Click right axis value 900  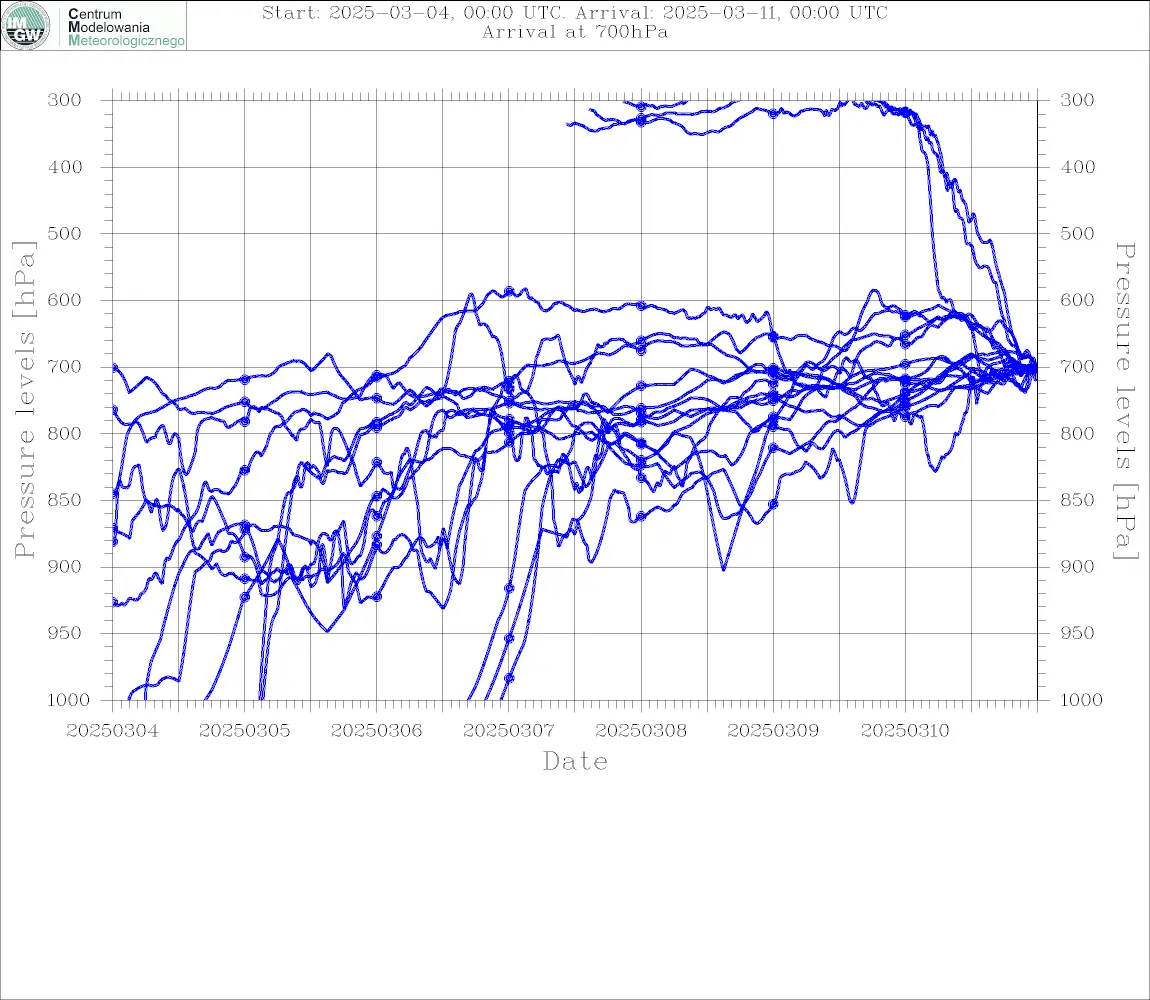click(1077, 566)
